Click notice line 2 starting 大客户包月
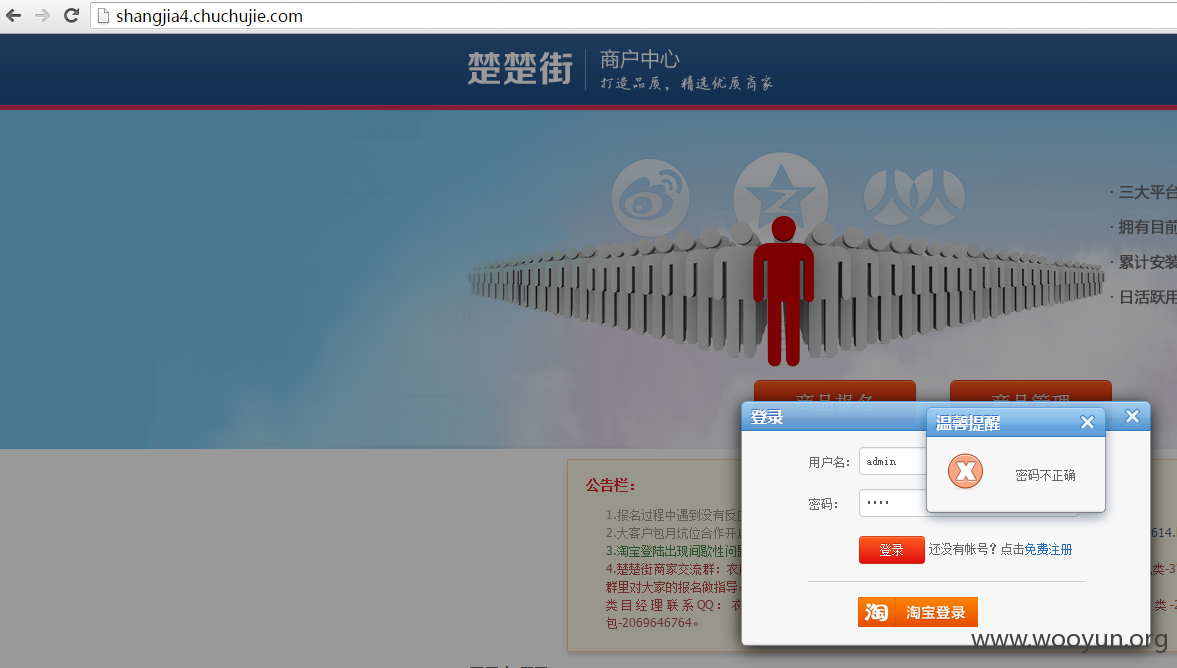The width and height of the screenshot is (1177, 668). pos(674,533)
